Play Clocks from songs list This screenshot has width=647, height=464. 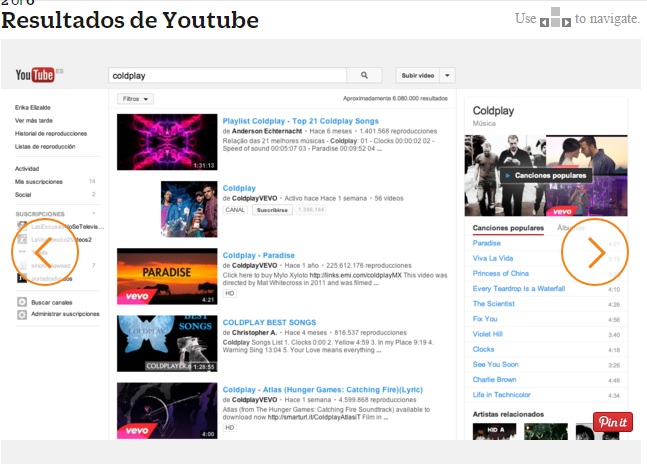pos(483,349)
